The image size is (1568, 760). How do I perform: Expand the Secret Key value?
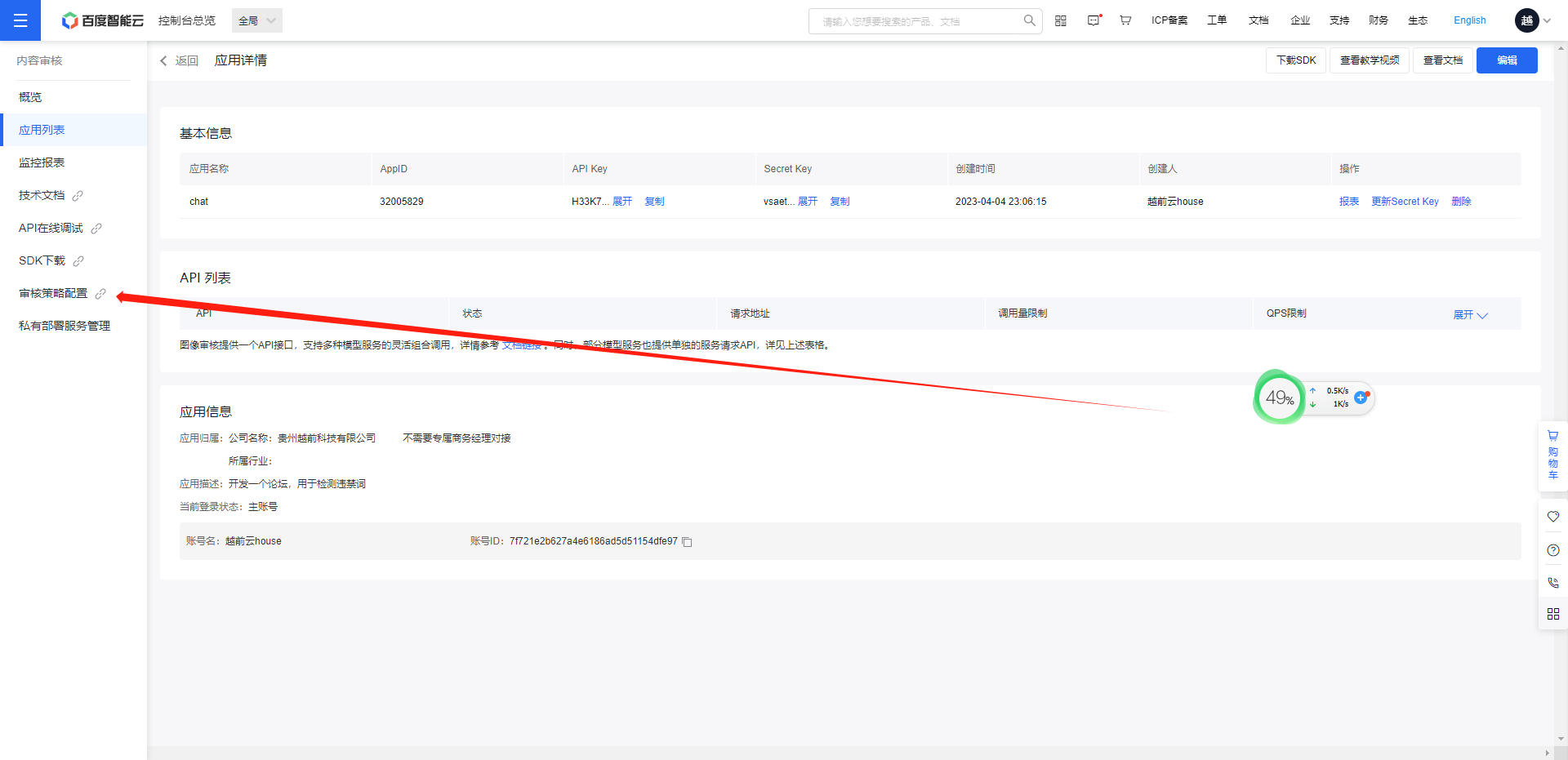click(x=808, y=202)
